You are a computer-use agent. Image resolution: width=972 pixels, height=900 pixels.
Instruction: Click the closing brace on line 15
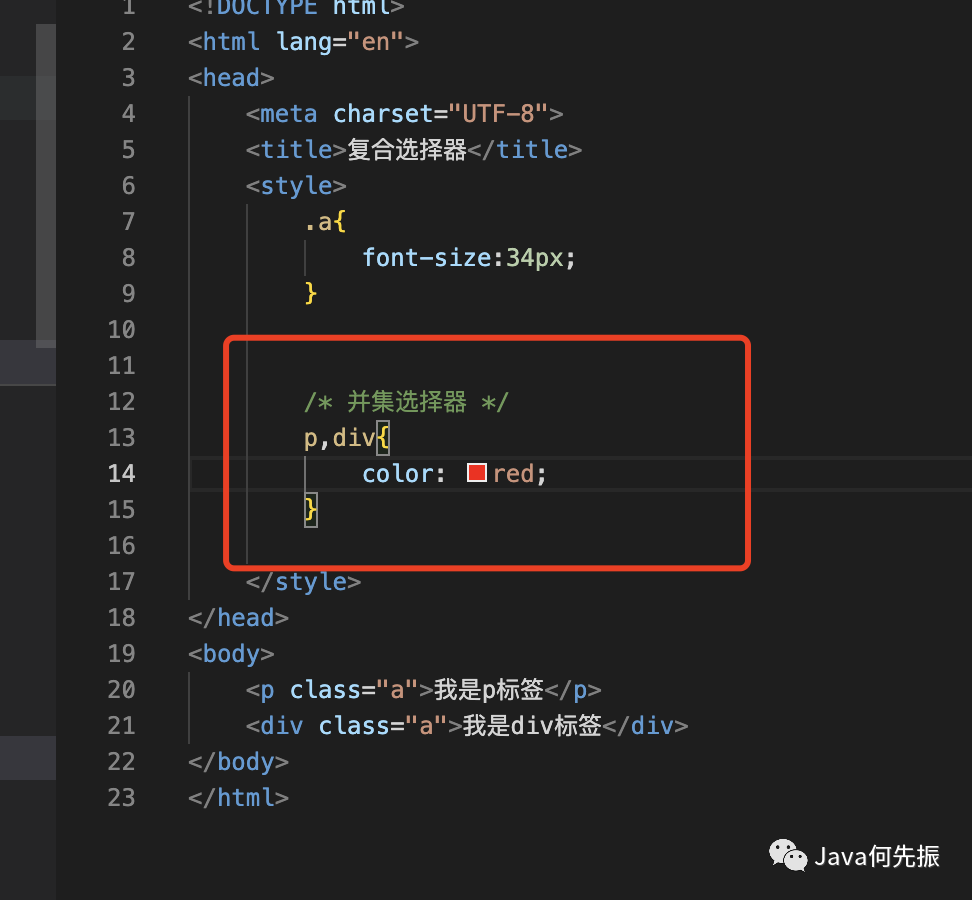311,510
